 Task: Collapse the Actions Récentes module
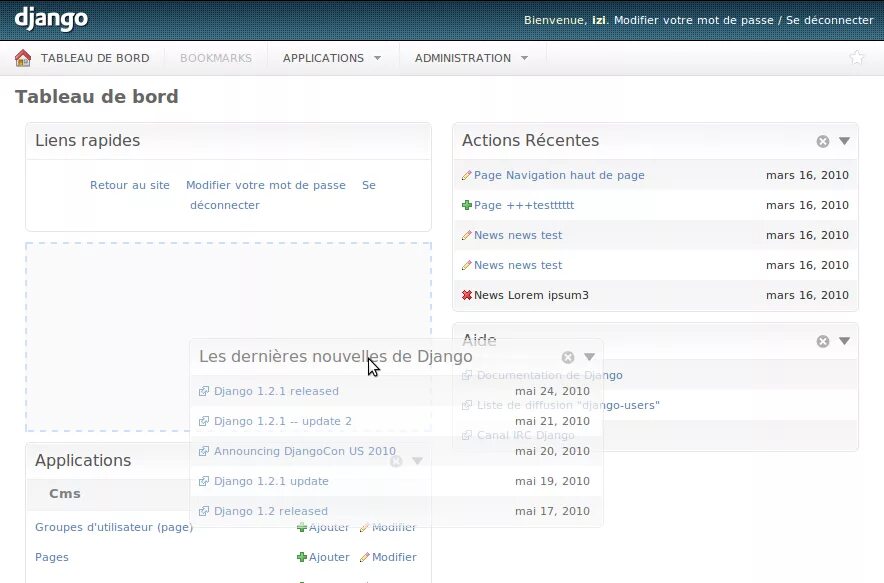coord(844,141)
